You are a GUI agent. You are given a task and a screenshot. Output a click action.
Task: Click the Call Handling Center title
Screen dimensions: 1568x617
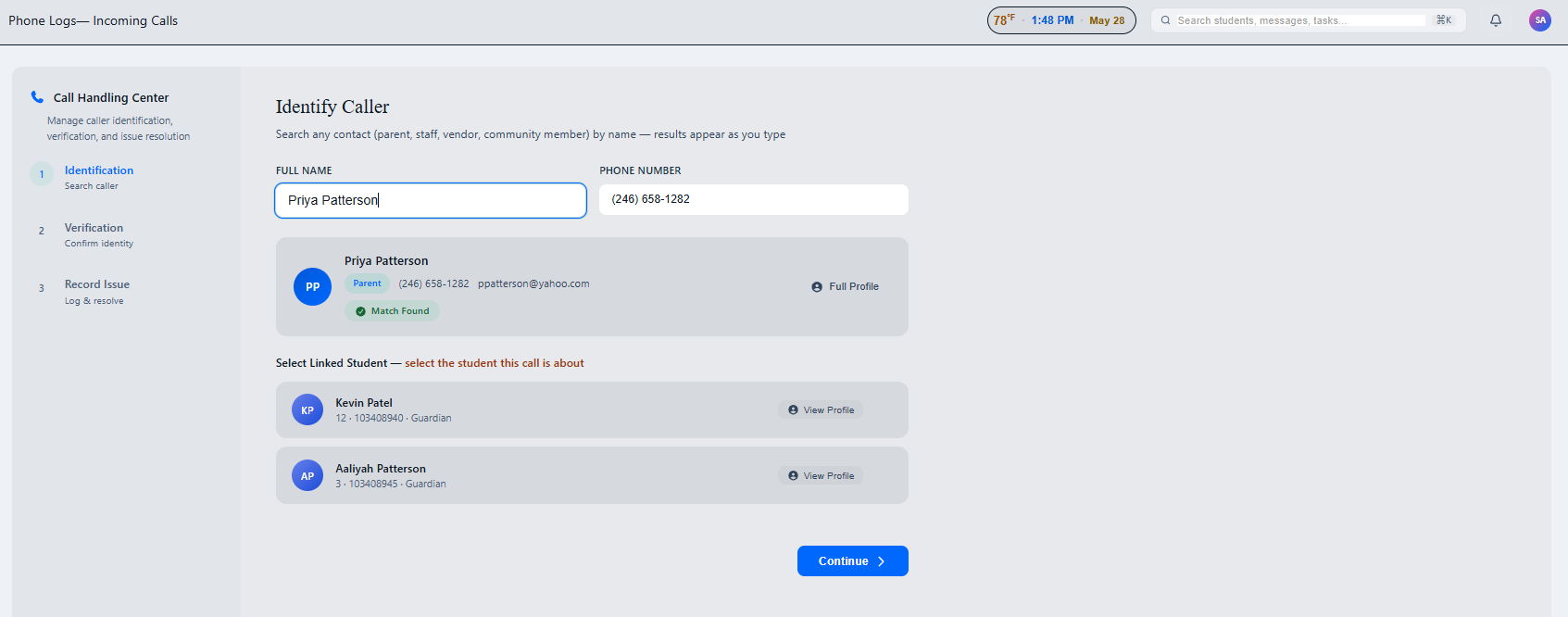[x=111, y=97]
